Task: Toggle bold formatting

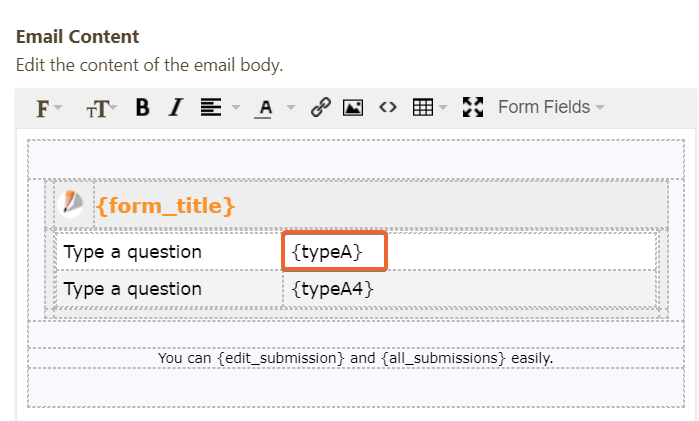Action: [142, 107]
